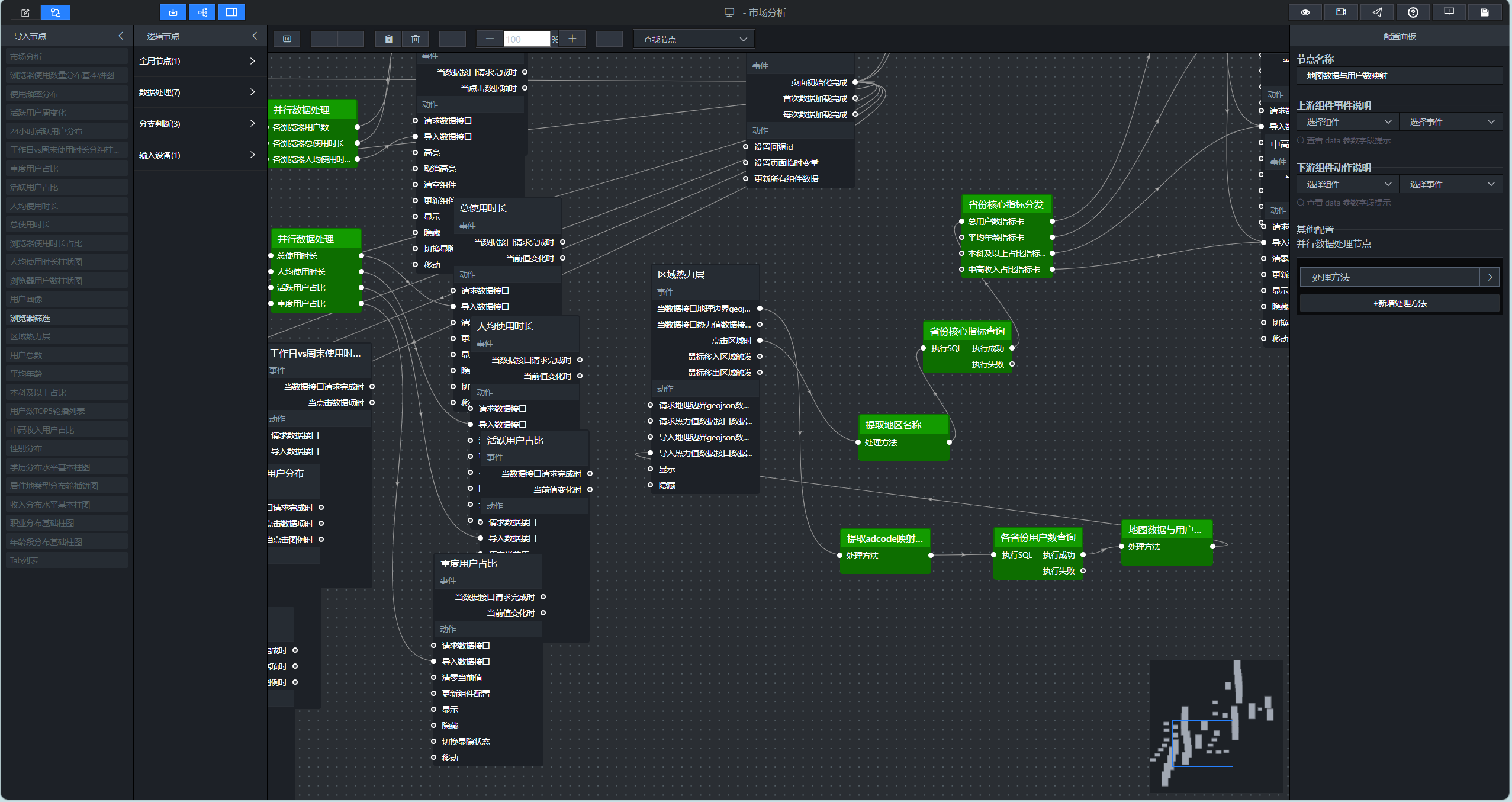Image resolution: width=1512 pixels, height=802 pixels.
Task: Click the eye preview icon
Action: pos(1305,12)
